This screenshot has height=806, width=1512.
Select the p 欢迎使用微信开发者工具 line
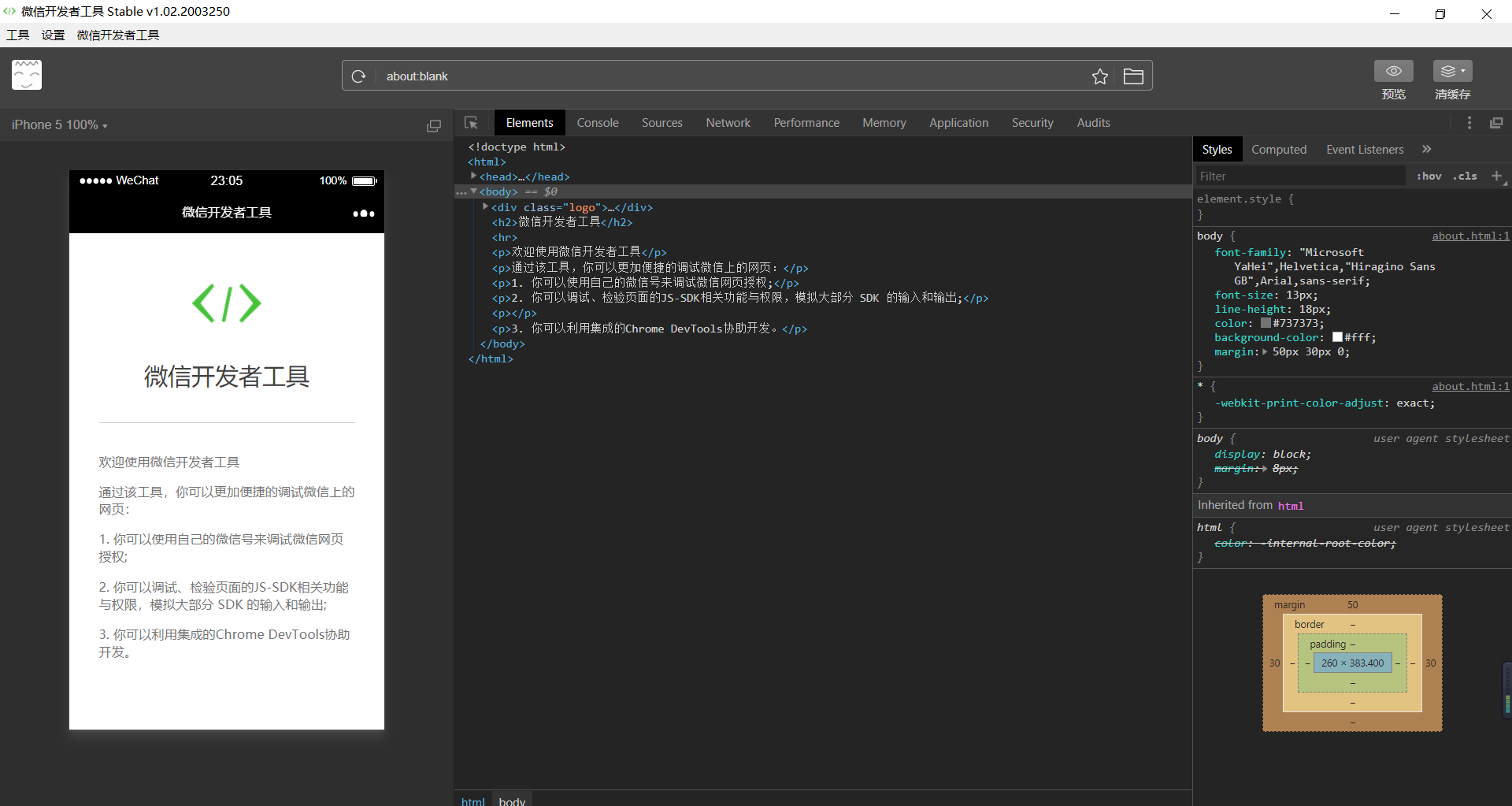coord(579,252)
